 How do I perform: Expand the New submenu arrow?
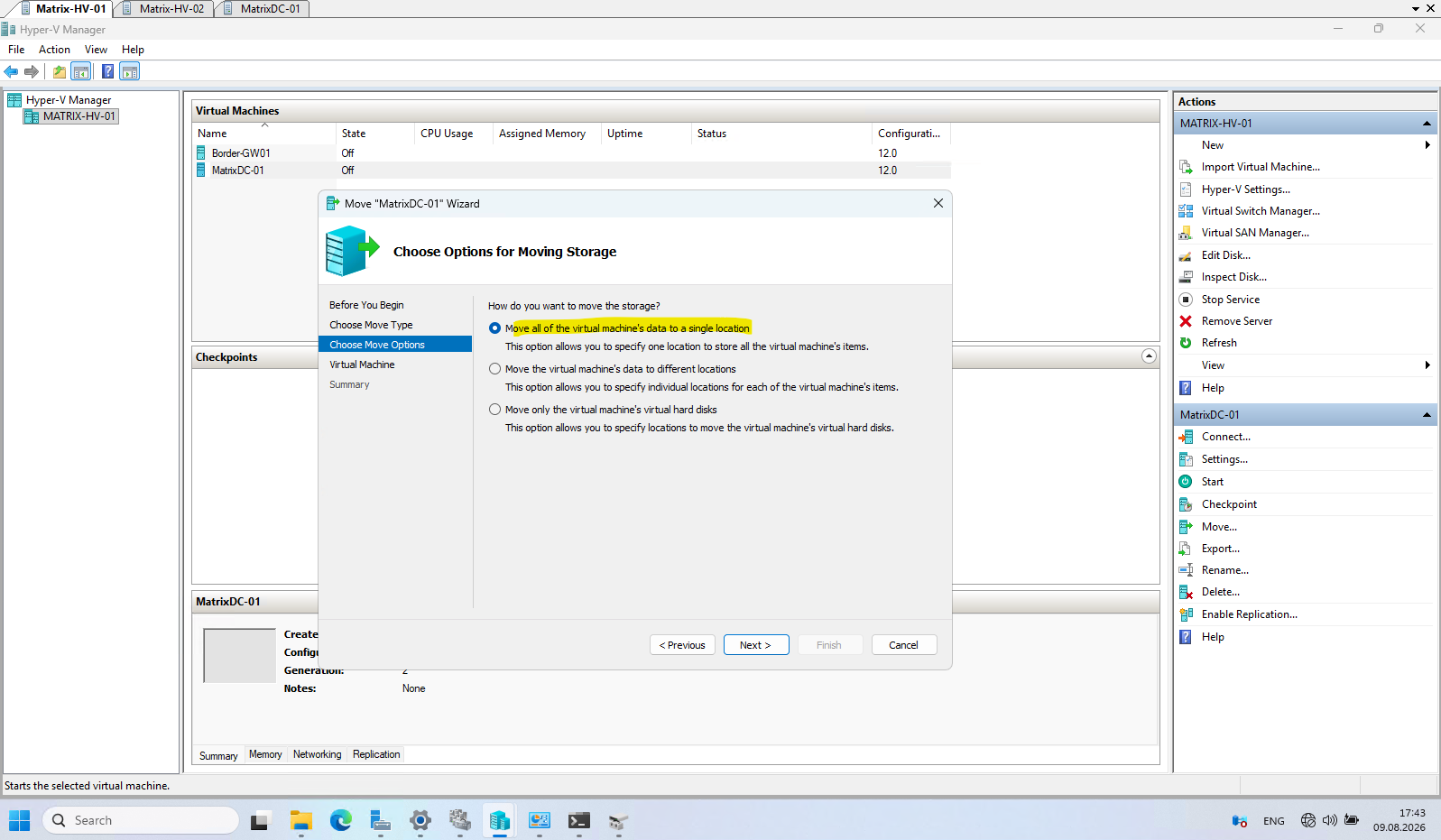tap(1427, 145)
